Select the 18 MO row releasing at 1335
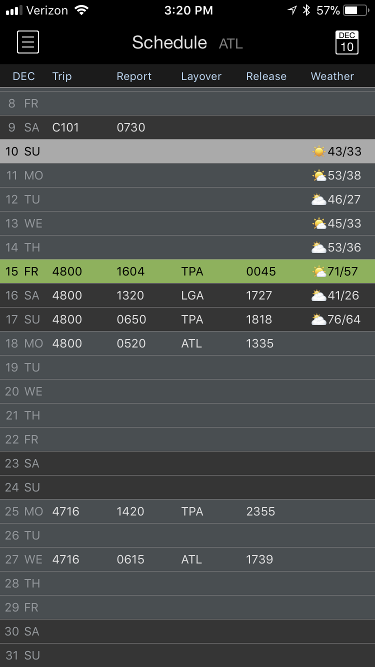Screen dimensions: 375x667 pyautogui.click(x=188, y=343)
